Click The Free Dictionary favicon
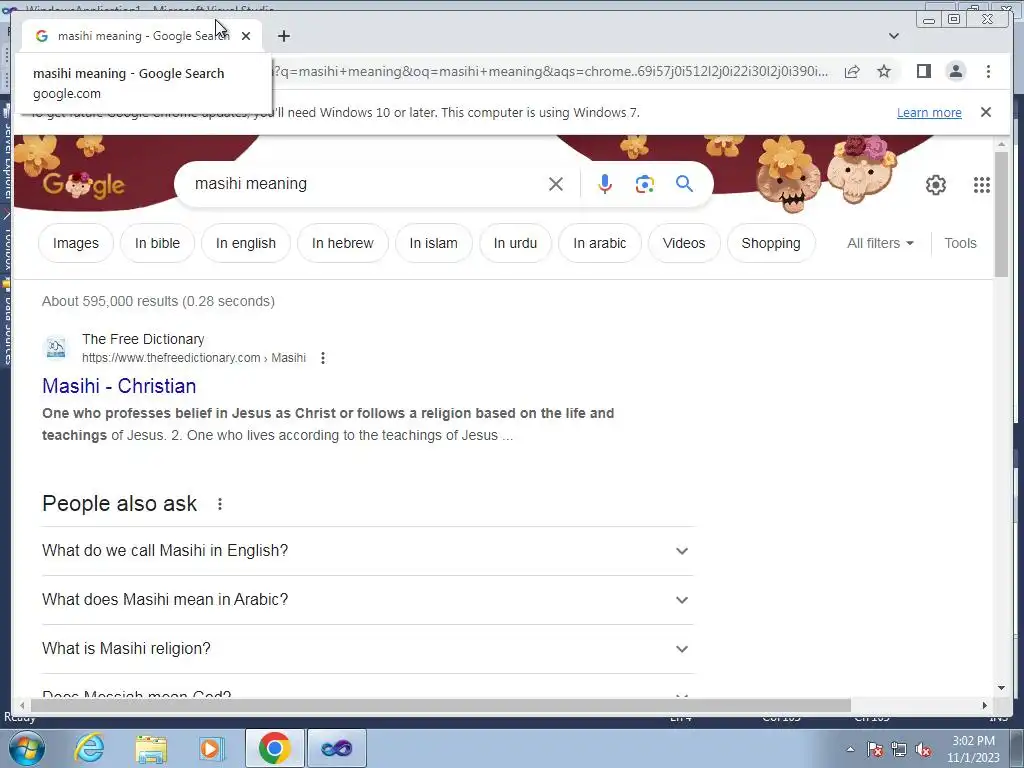1024x768 pixels. 56,347
